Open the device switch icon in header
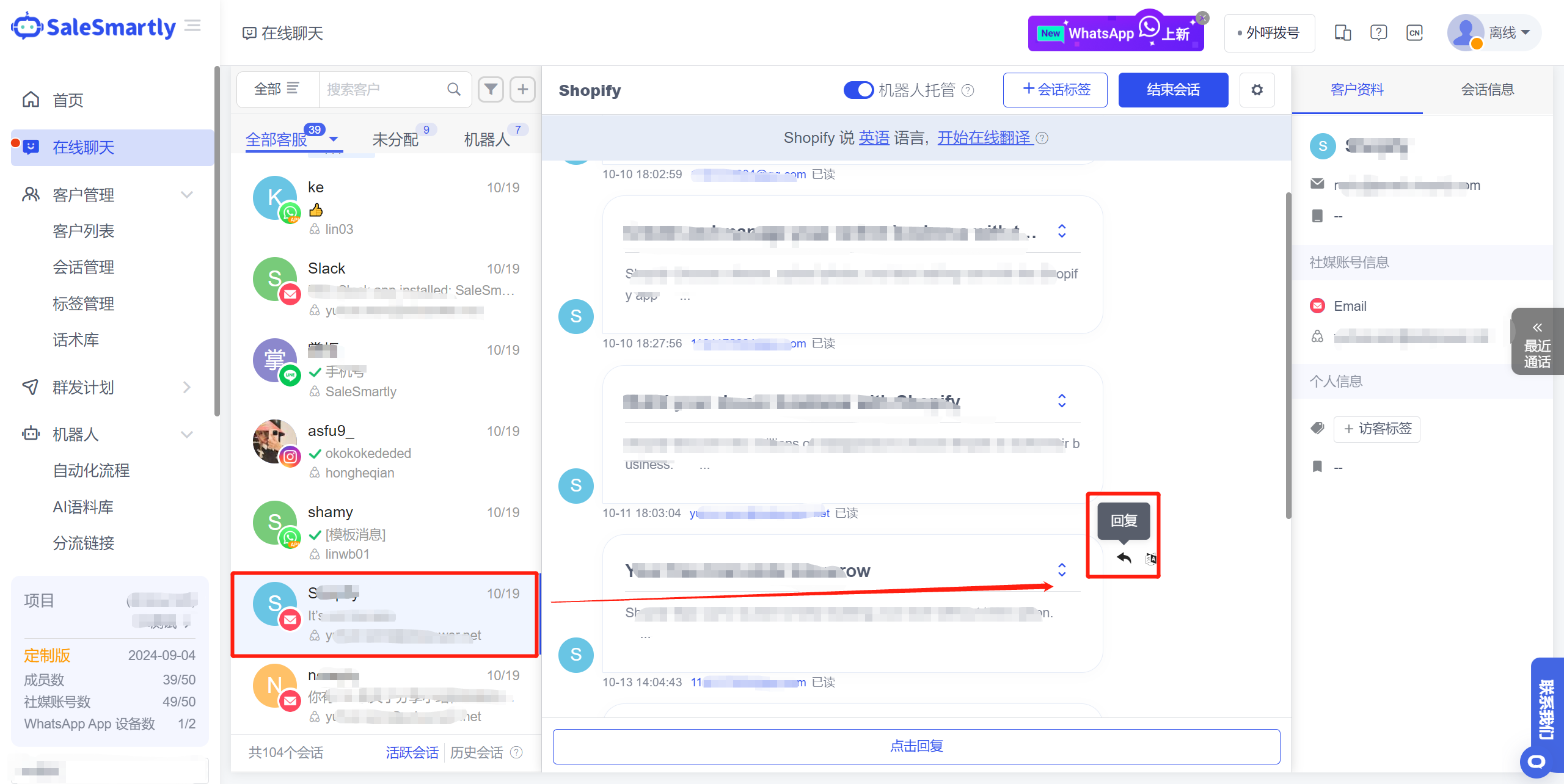Viewport: 1564px width, 784px height. tap(1342, 32)
